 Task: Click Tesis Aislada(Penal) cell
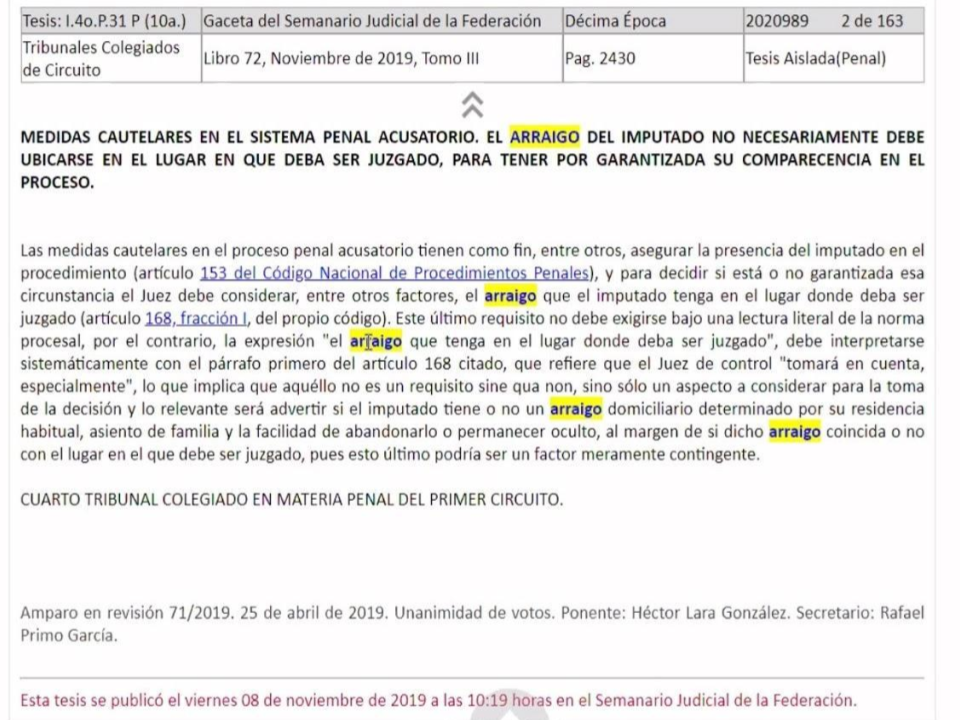834,58
